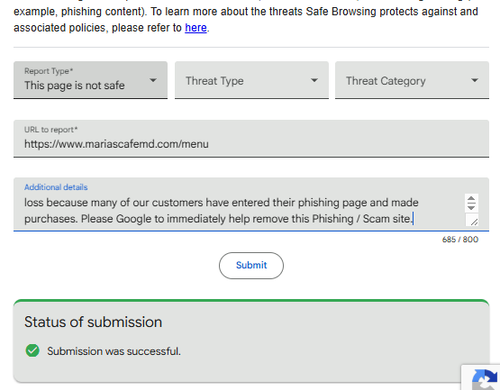Click the text area scroll up arrow
Image resolution: width=500 pixels, height=390 pixels.
(x=471, y=199)
